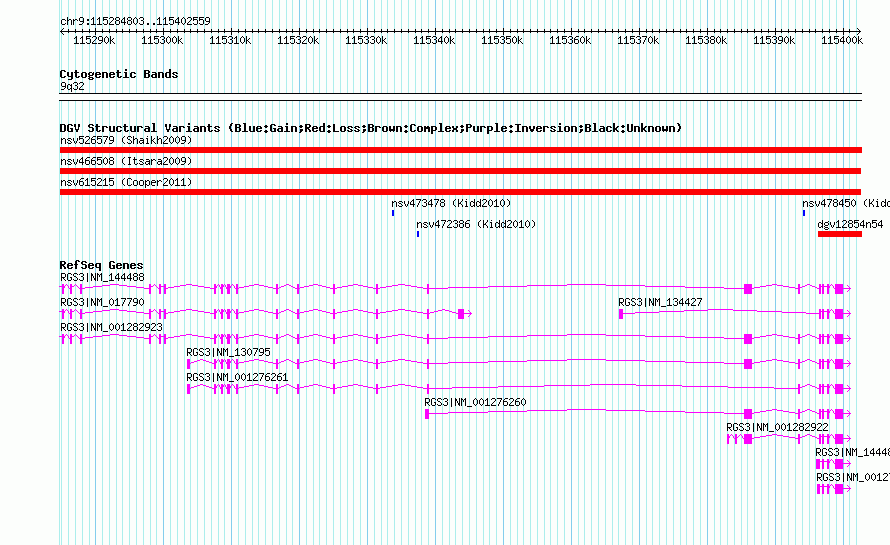Select the Cytogenetic Bands track title
This screenshot has width=890, height=545.
(119, 74)
